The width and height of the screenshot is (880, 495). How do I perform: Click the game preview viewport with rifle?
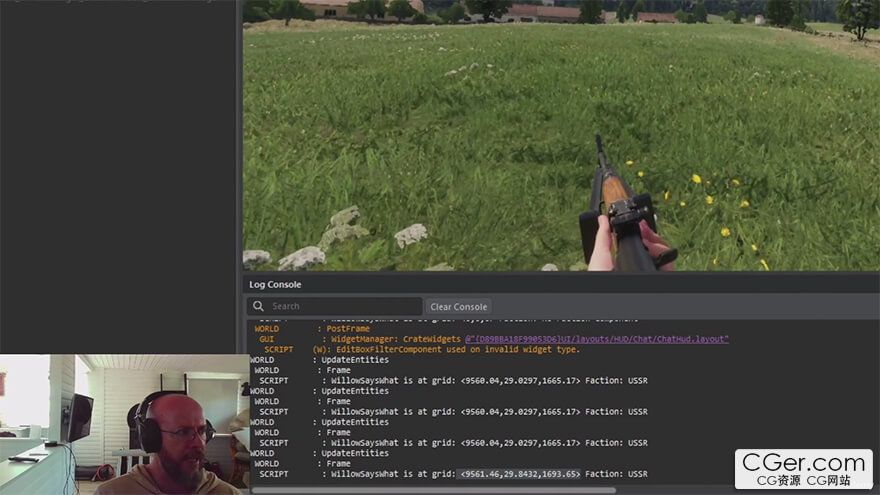coord(561,135)
